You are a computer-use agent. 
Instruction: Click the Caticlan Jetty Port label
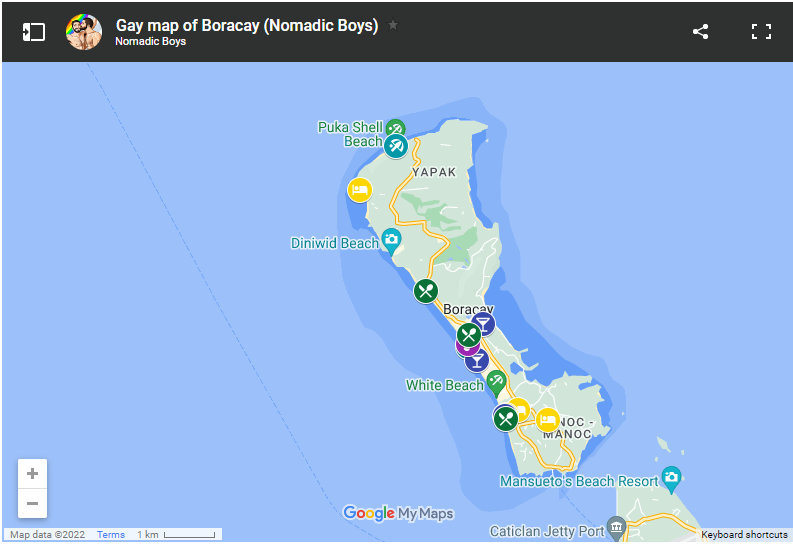pos(547,531)
